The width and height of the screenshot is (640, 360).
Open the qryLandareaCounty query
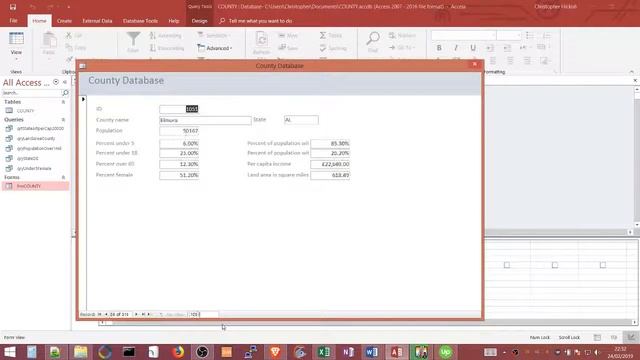pyautogui.click(x=36, y=138)
